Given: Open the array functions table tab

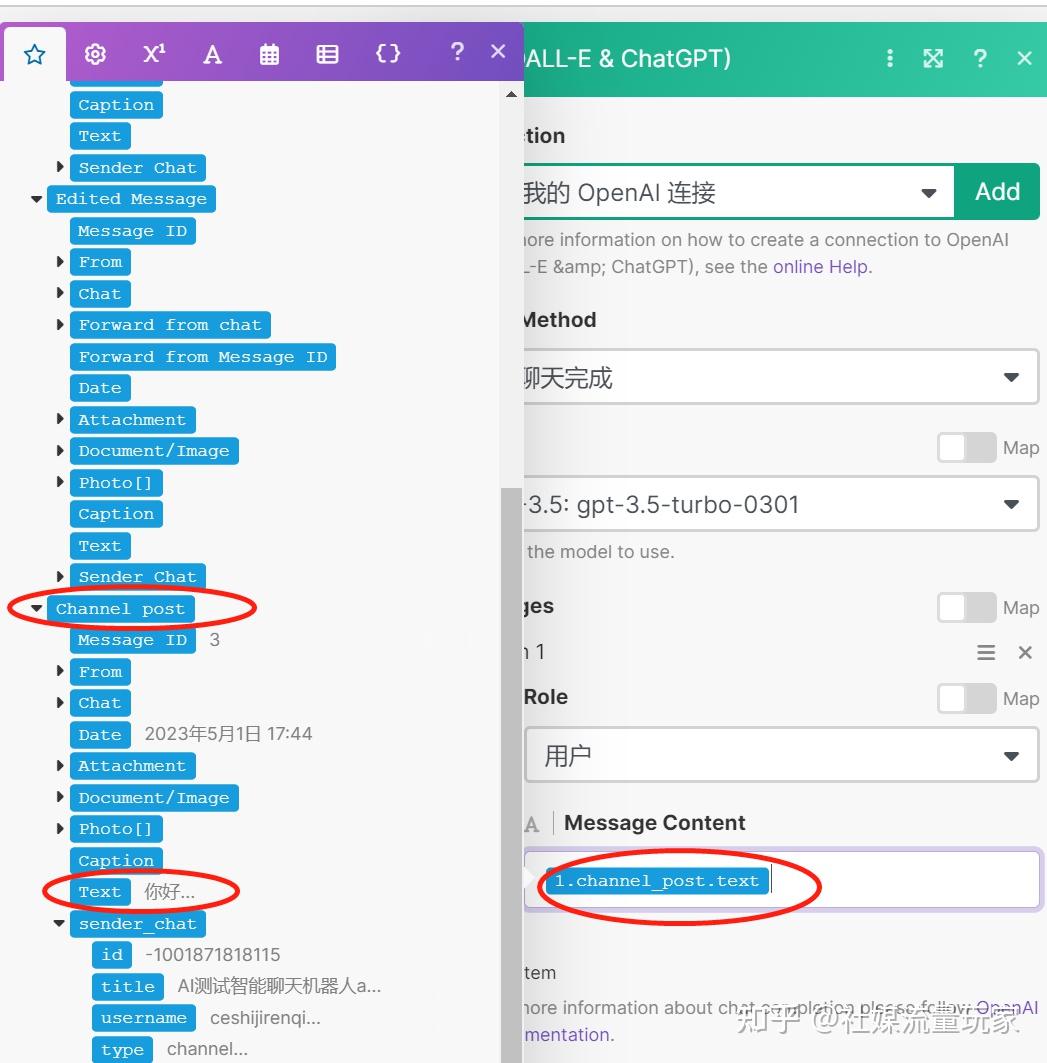Looking at the screenshot, I should (327, 54).
